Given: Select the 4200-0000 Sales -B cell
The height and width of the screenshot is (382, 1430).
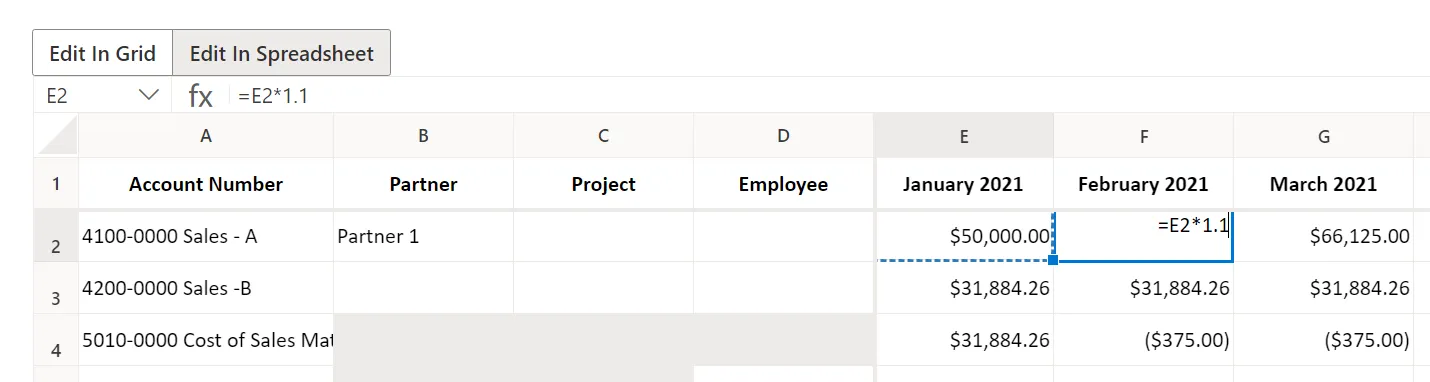Looking at the screenshot, I should point(206,288).
